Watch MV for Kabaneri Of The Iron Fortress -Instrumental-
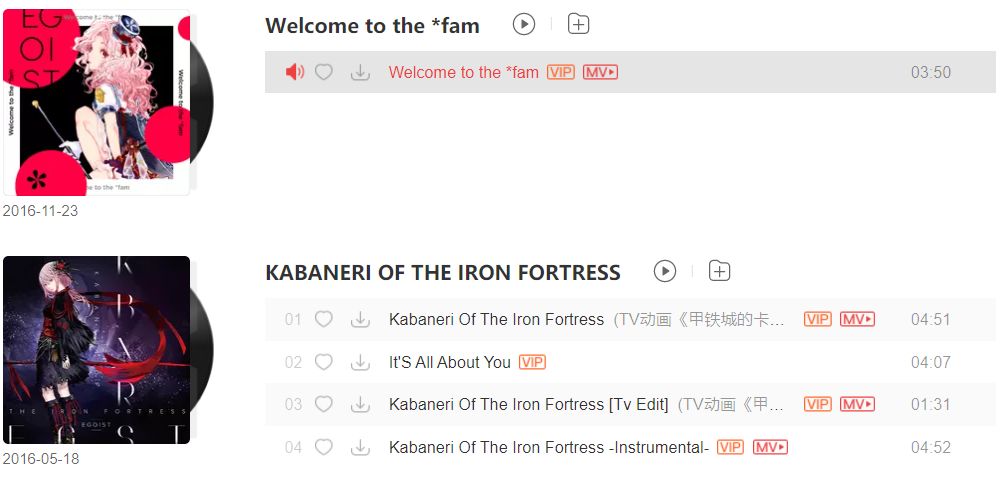The height and width of the screenshot is (480, 1004). pos(770,447)
